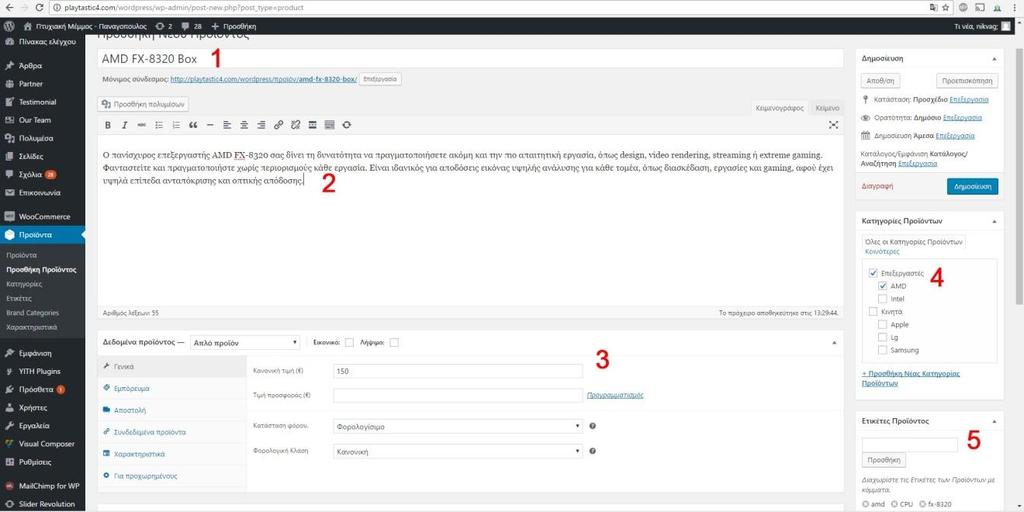Check the Intel category checkbox

(x=883, y=298)
